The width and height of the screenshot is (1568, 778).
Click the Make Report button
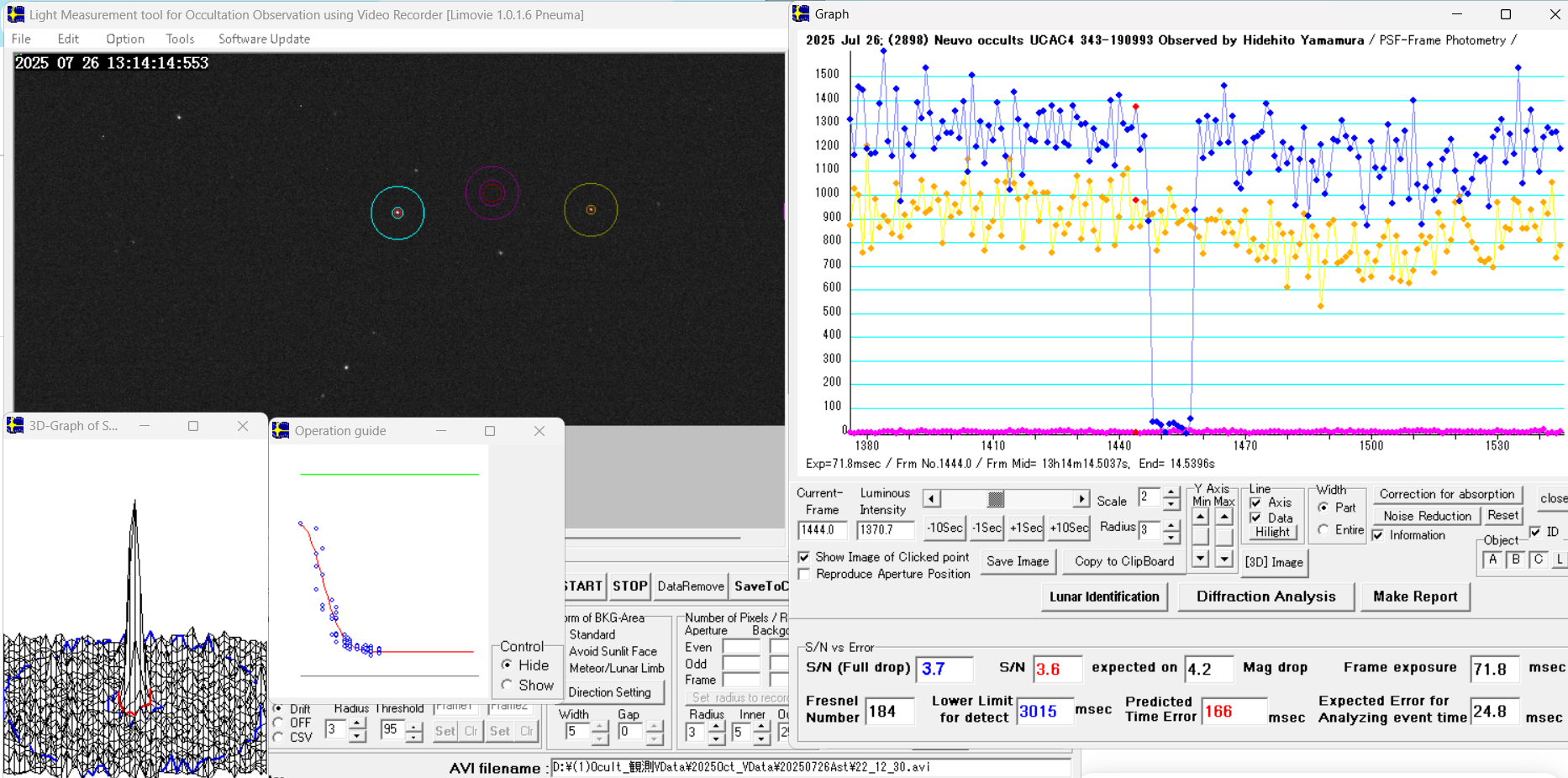tap(1415, 597)
